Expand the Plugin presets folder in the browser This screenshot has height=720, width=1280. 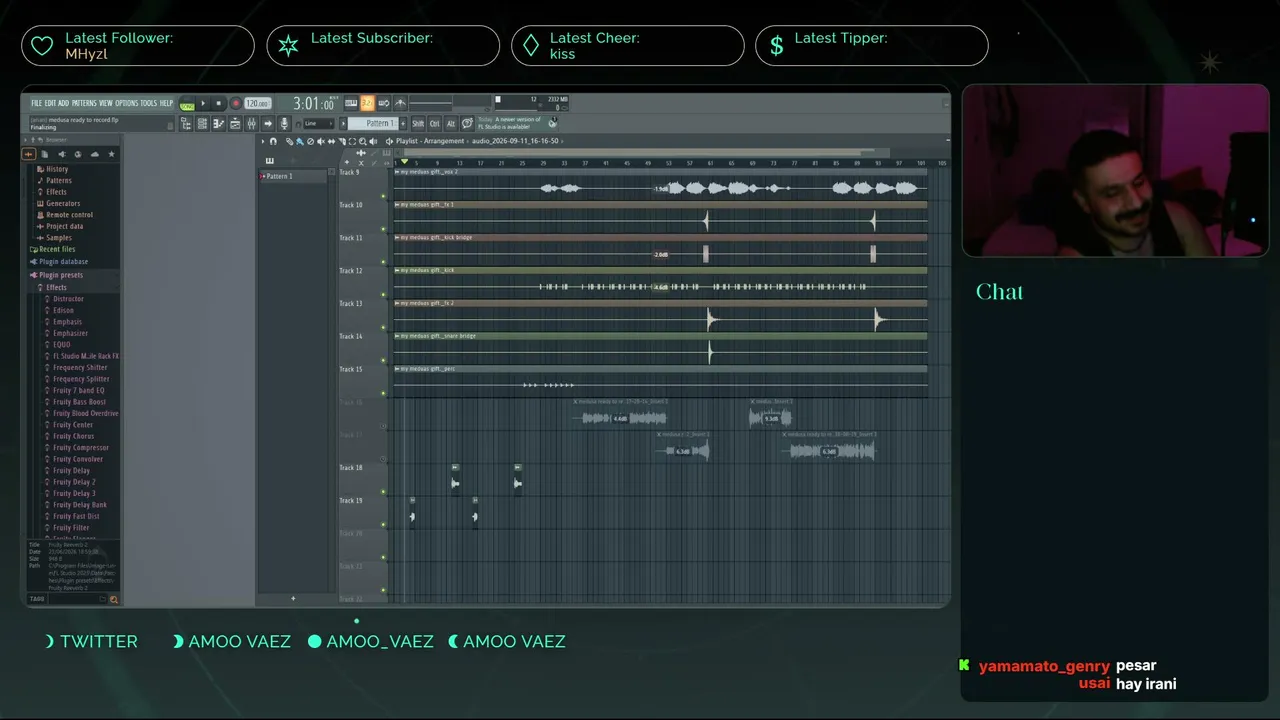coord(60,275)
